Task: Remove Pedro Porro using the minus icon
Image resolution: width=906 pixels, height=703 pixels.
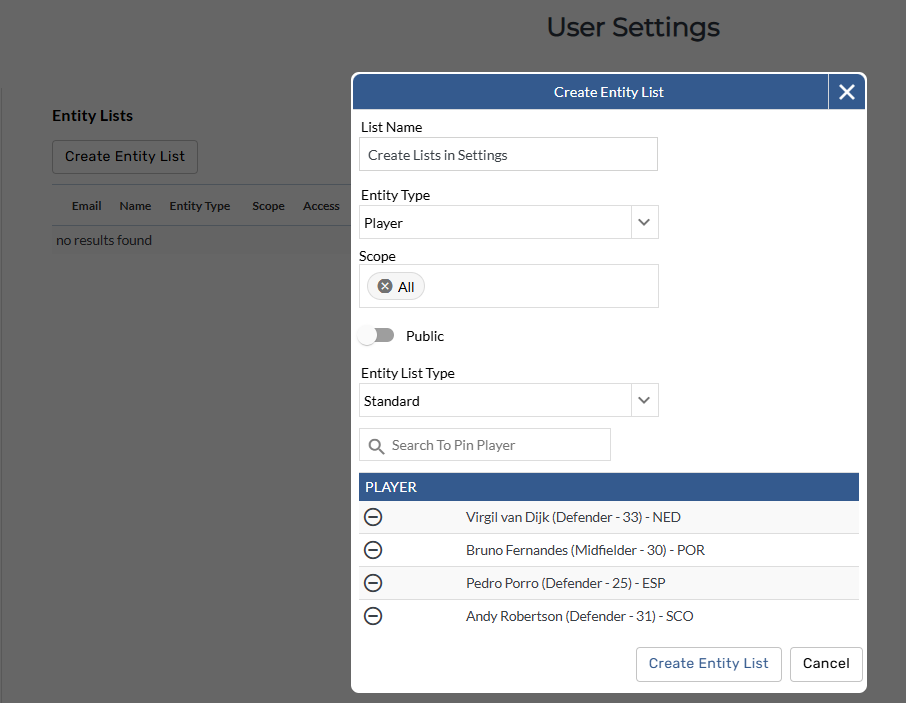Action: point(373,583)
